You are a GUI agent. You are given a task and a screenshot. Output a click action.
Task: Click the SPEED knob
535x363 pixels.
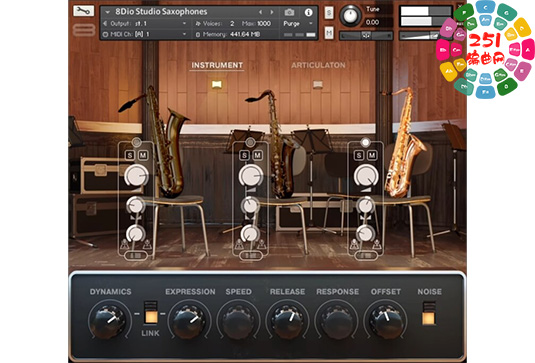pyautogui.click(x=238, y=321)
